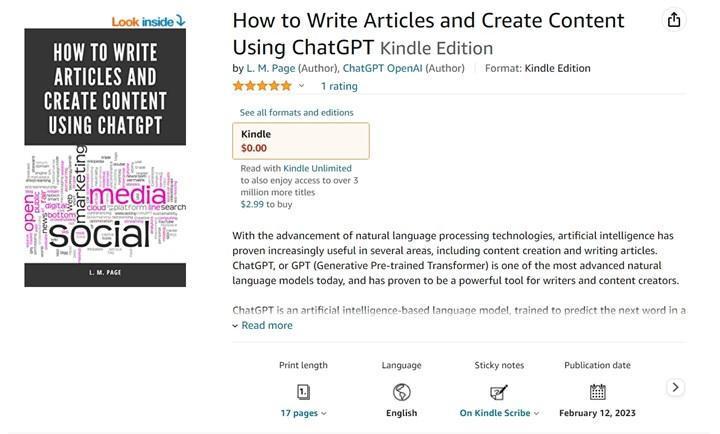
Task: Click the Look inside arrow icon
Action: click(180, 21)
